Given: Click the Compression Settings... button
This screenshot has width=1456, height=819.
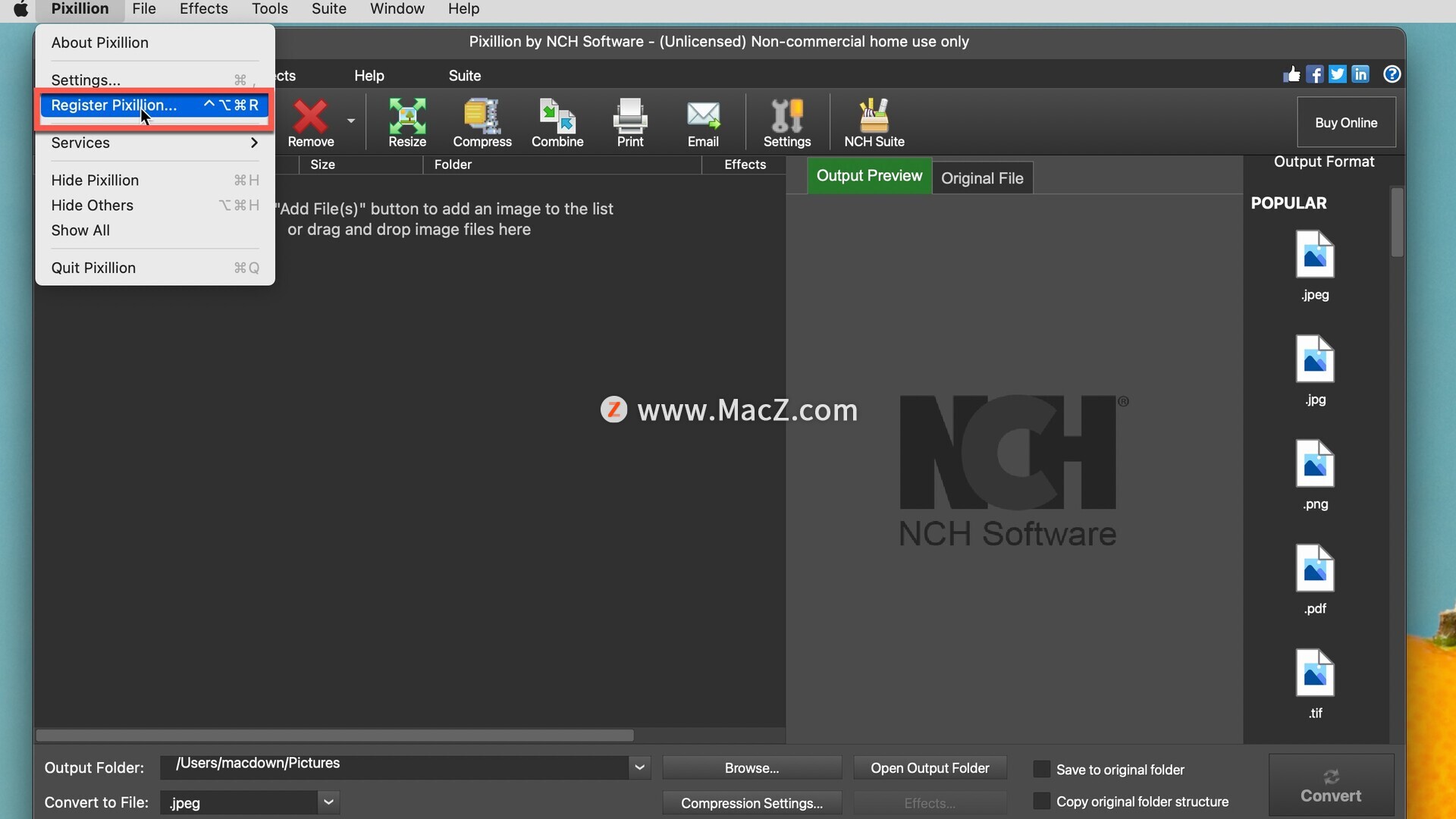Looking at the screenshot, I should coord(751,802).
